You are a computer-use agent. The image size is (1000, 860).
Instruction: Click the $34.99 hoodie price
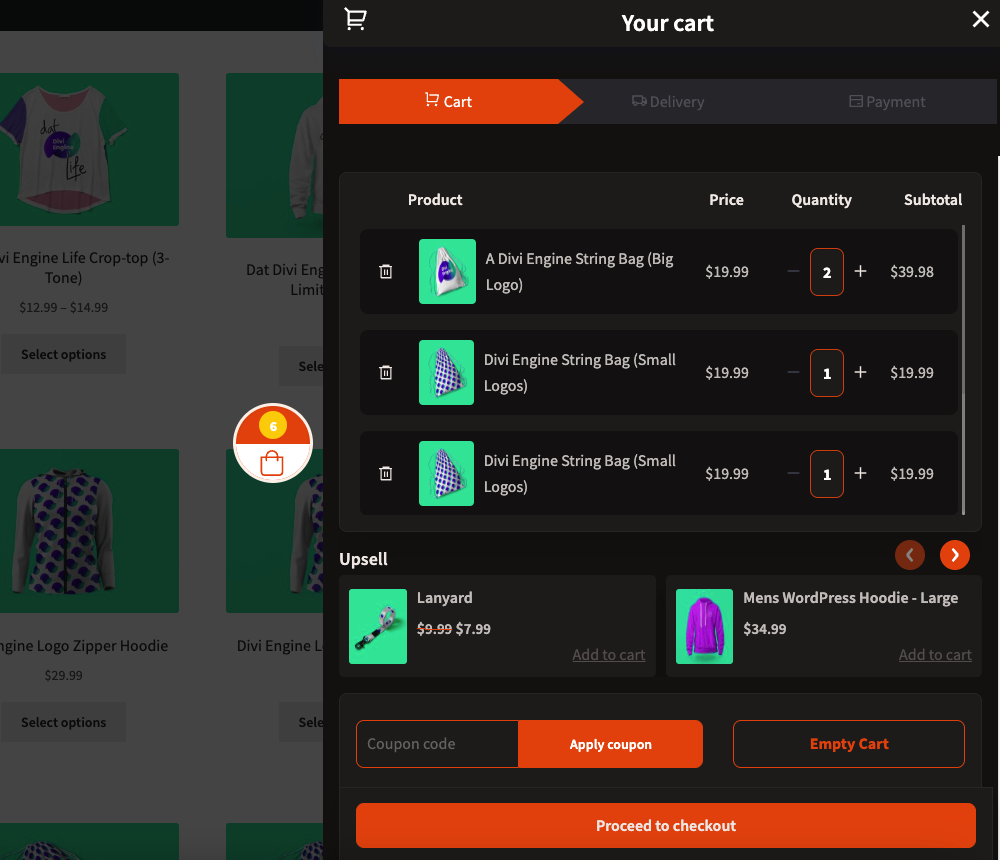click(765, 629)
